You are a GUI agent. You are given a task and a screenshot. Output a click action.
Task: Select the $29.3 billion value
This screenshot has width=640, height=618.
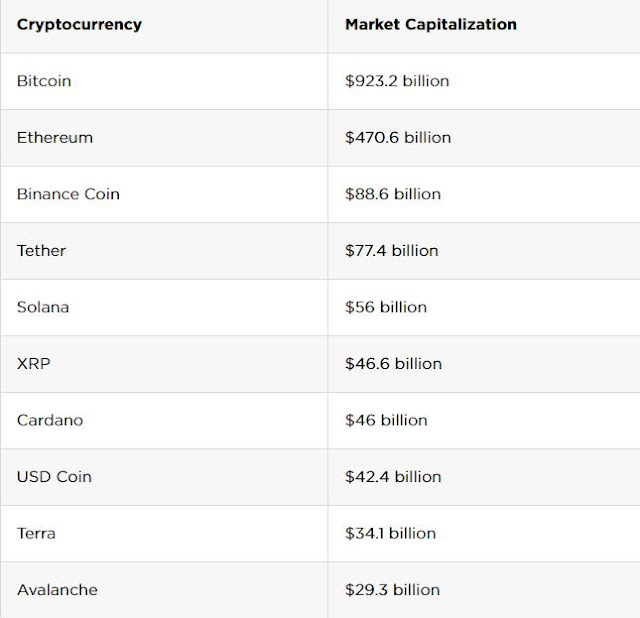392,590
